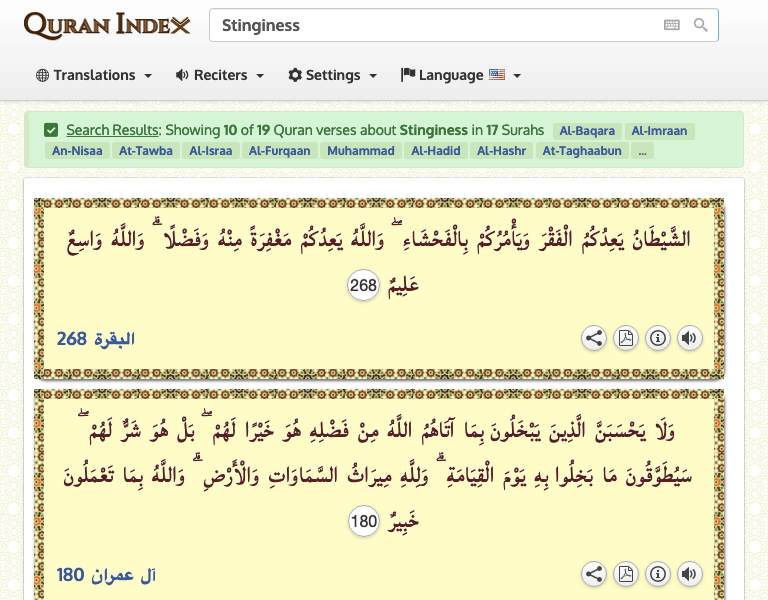The image size is (768, 600).
Task: Open PDF icon for verse Al-Imraan 180
Action: pos(626,574)
